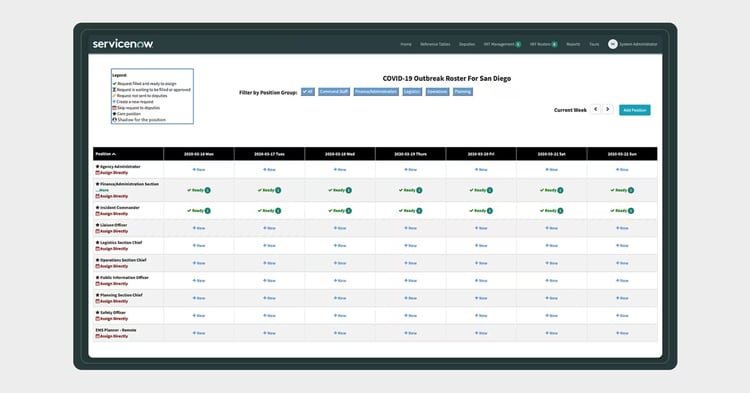Click the green badge on Sunday Finance Ready
The height and width of the screenshot is (393, 750).
(631, 190)
